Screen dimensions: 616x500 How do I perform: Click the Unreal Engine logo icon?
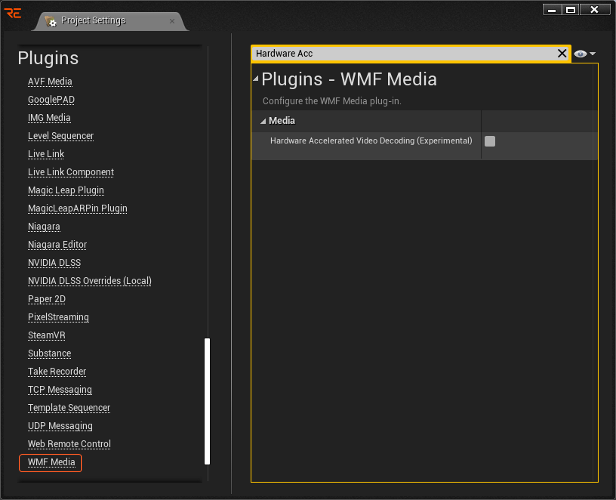[x=13, y=13]
